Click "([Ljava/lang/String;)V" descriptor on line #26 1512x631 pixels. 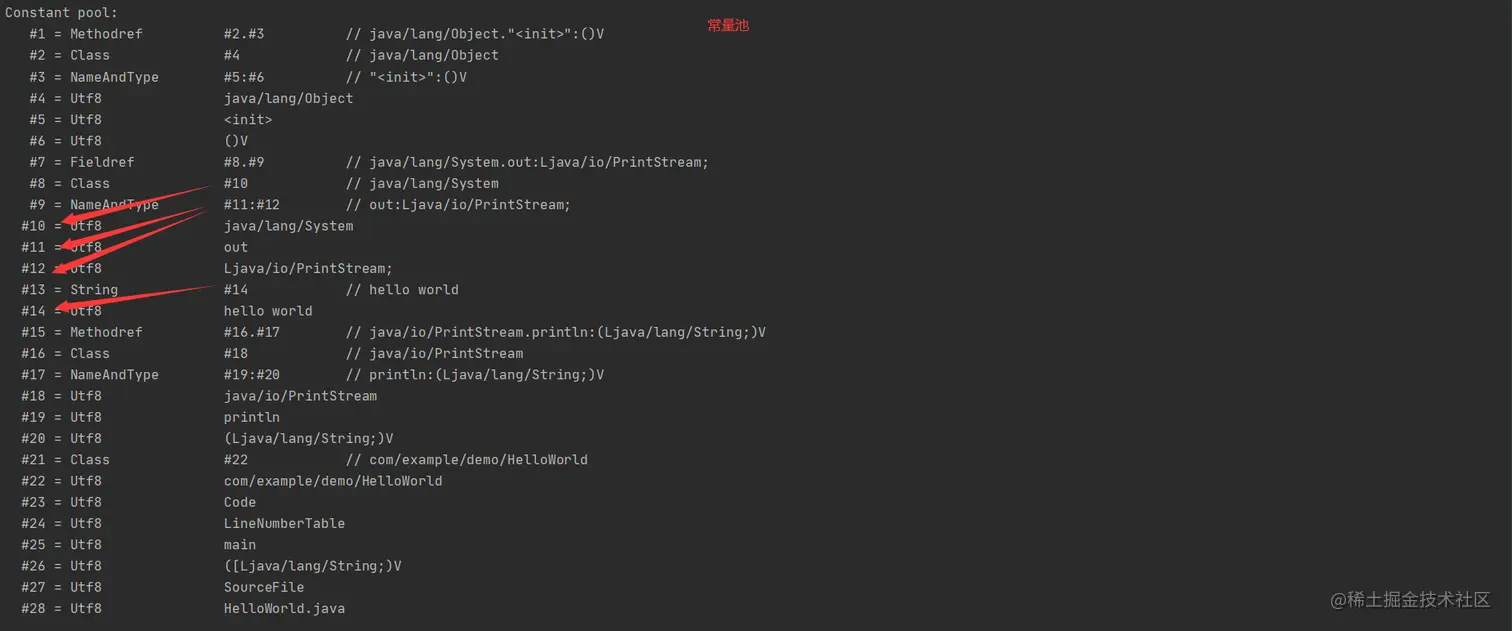pyautogui.click(x=312, y=566)
